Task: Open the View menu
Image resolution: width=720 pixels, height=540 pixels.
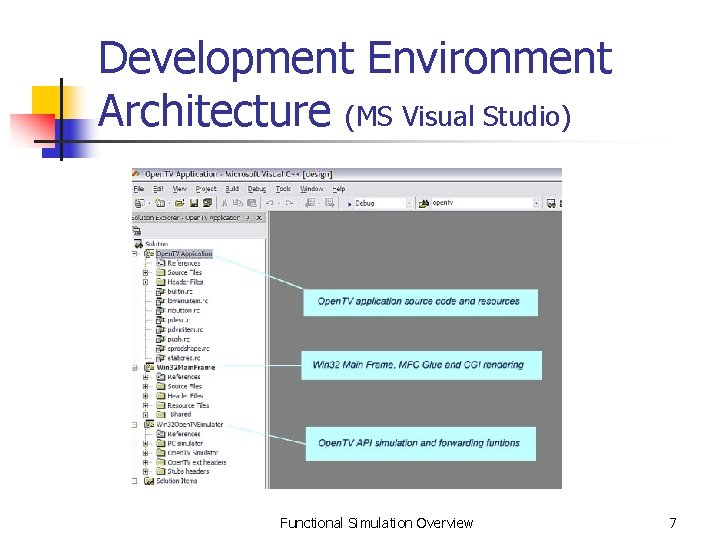Action: pos(180,189)
